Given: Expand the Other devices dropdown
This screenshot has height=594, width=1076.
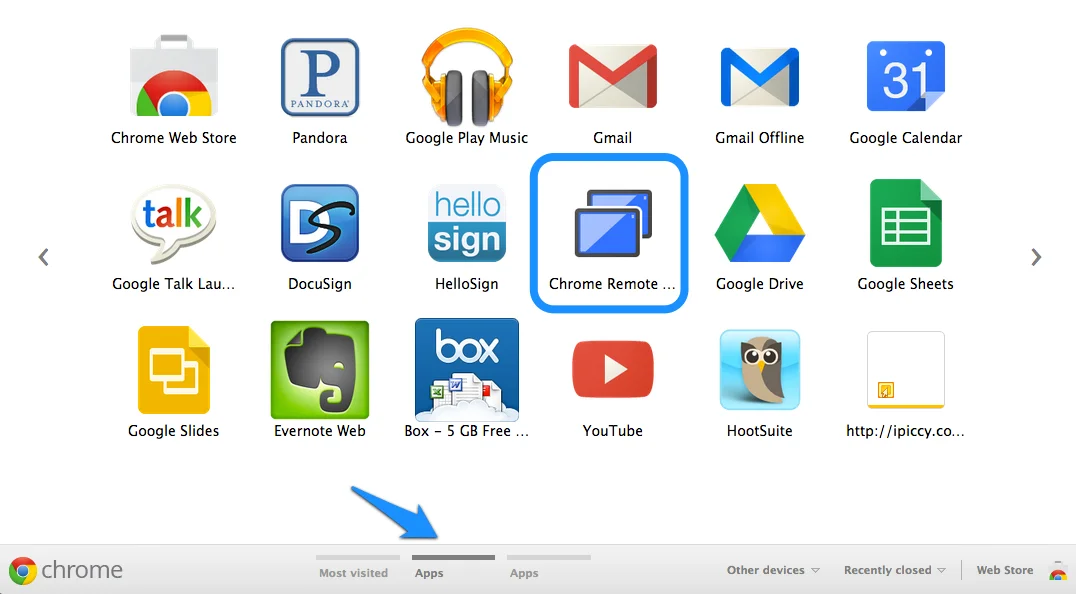Looking at the screenshot, I should coord(773,570).
